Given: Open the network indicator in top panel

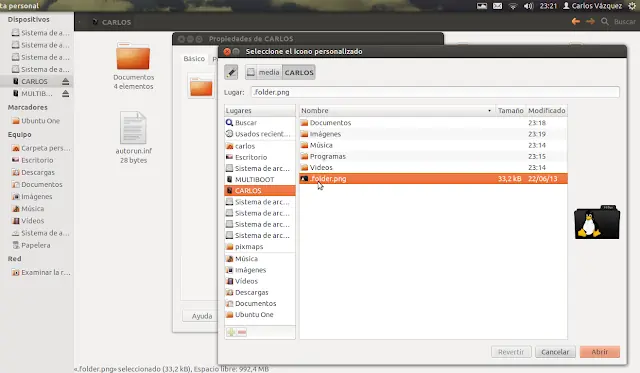Looking at the screenshot, I should click(513, 6).
